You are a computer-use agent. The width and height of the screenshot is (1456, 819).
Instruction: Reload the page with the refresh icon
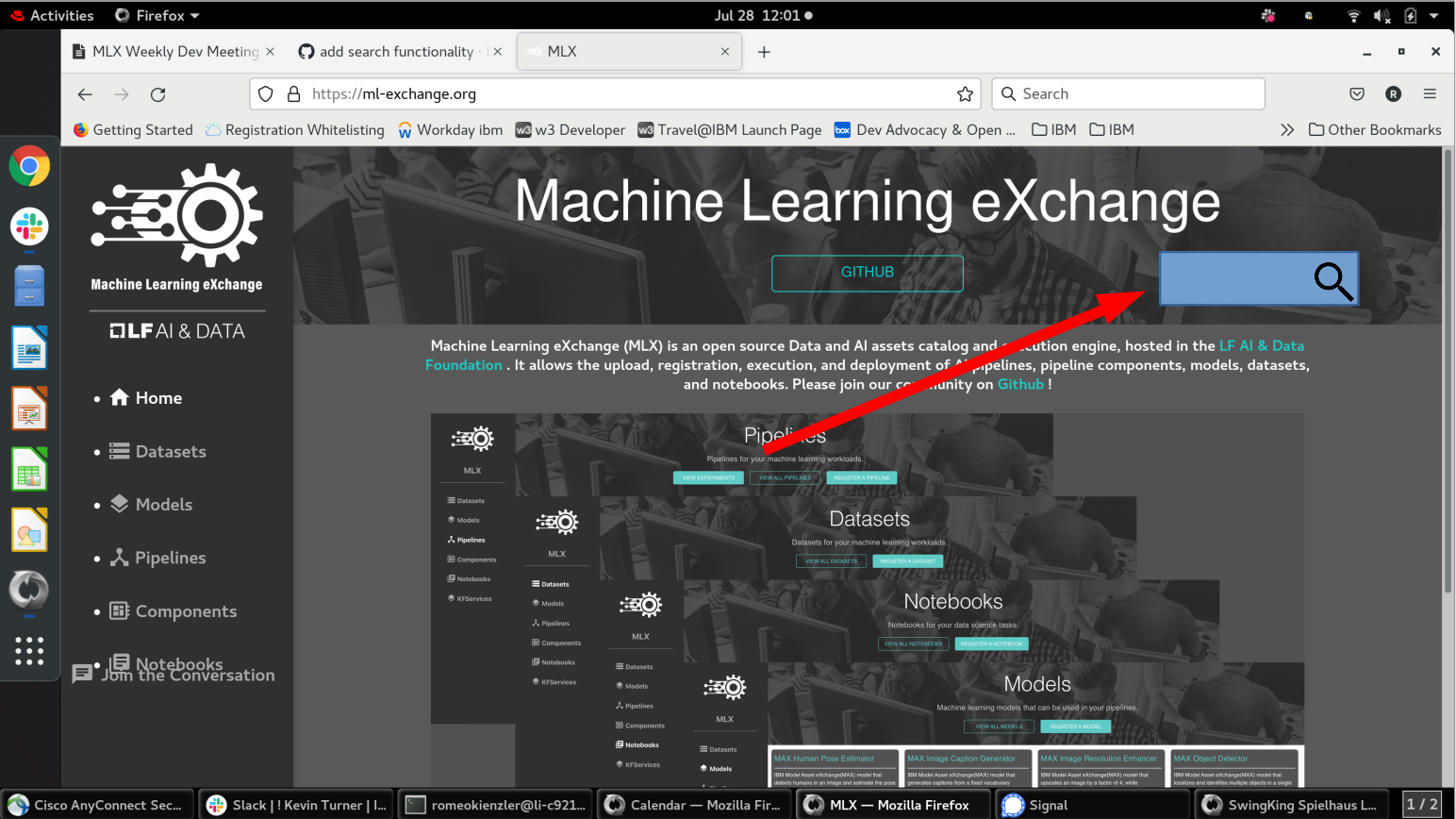click(157, 93)
